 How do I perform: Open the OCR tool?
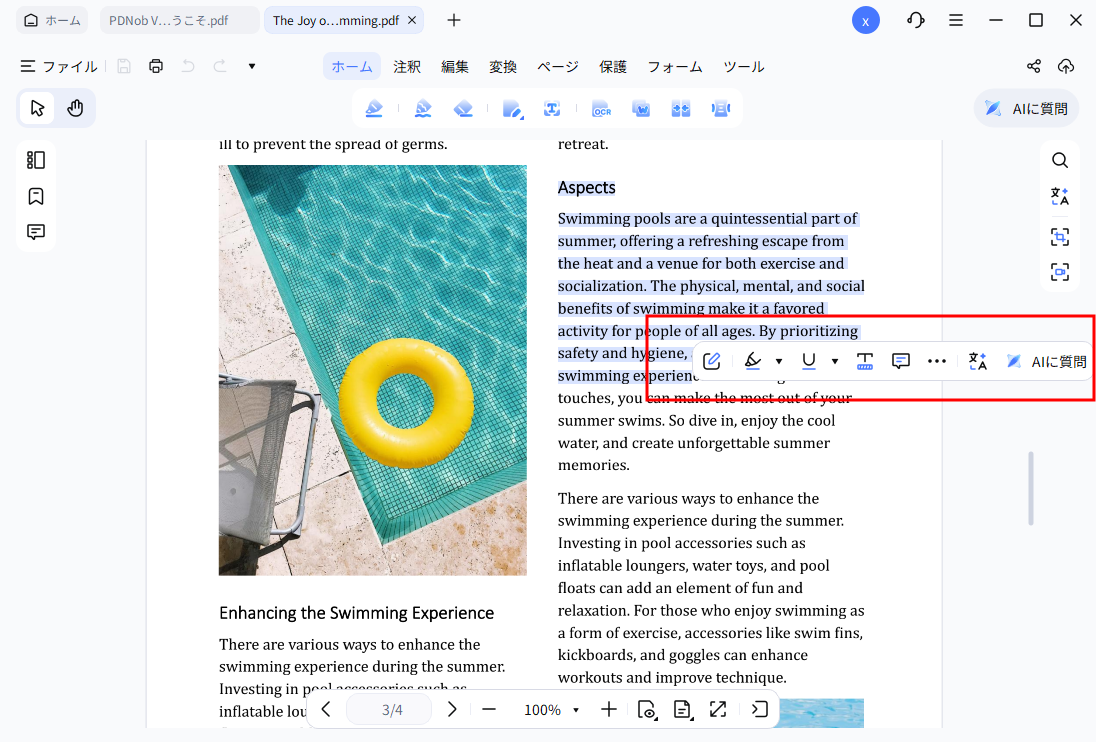point(601,108)
